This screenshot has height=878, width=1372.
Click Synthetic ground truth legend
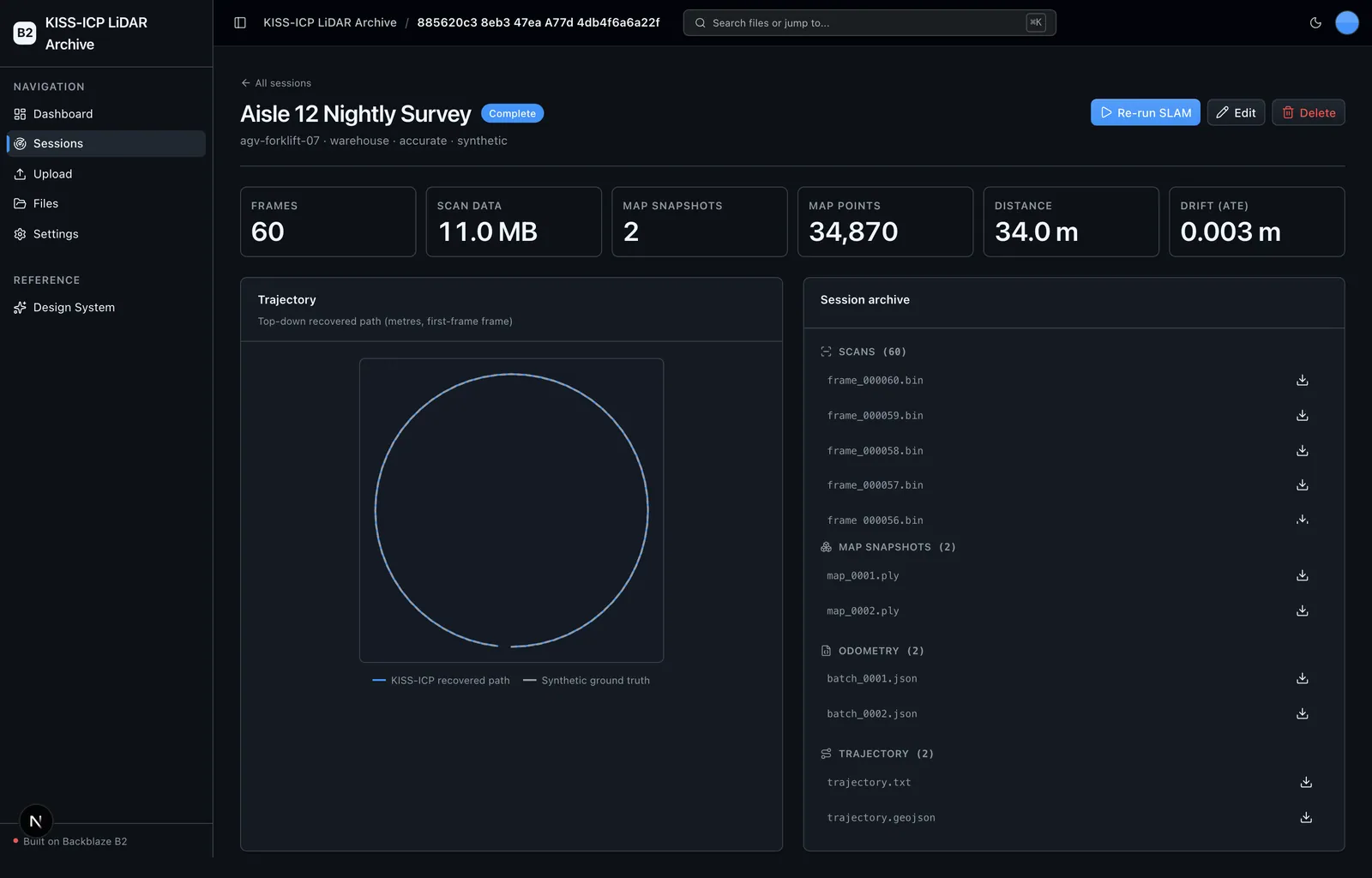(x=587, y=680)
